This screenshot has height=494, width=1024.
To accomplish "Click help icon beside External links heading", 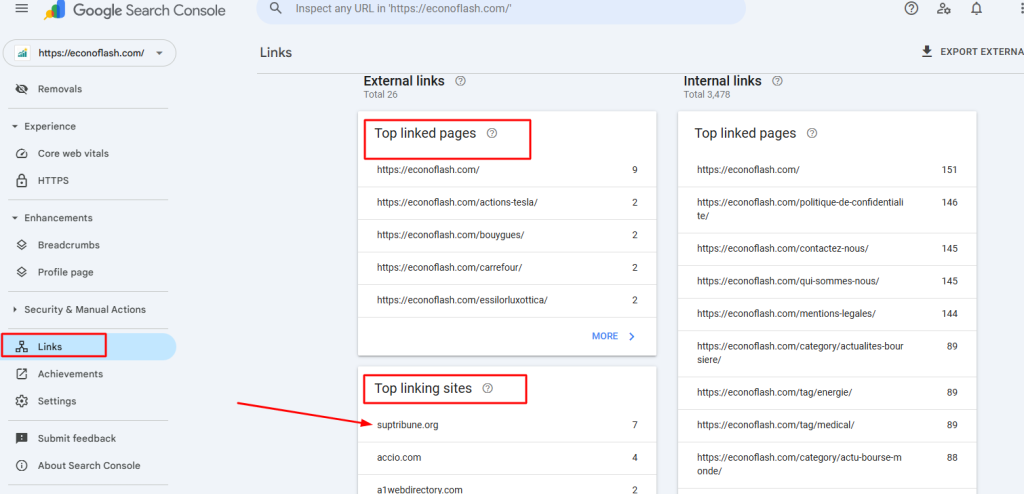I will (x=460, y=81).
